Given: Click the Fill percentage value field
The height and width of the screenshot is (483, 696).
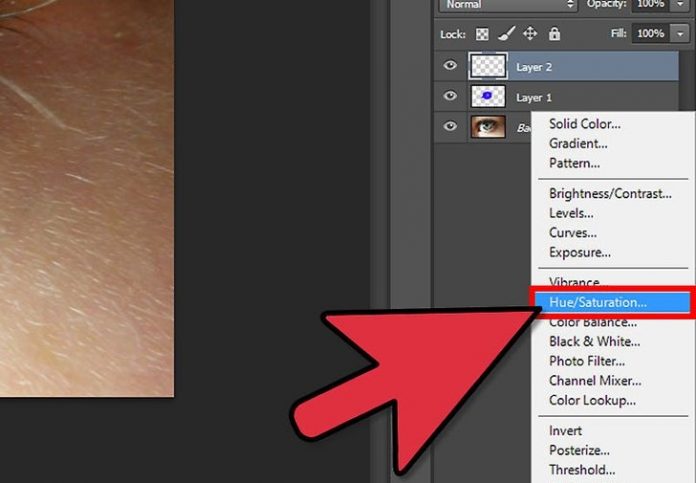Looking at the screenshot, I should (650, 34).
